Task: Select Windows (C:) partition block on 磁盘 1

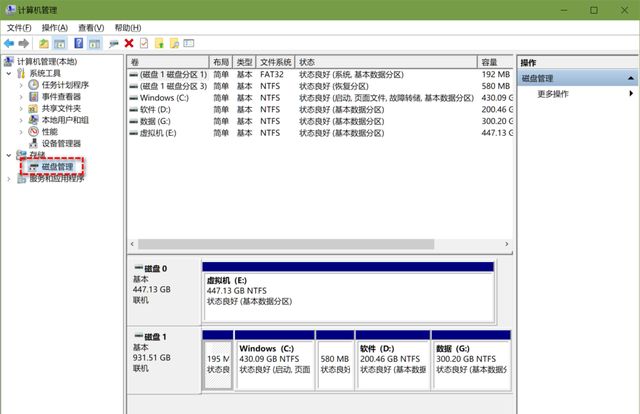Action: coord(275,361)
